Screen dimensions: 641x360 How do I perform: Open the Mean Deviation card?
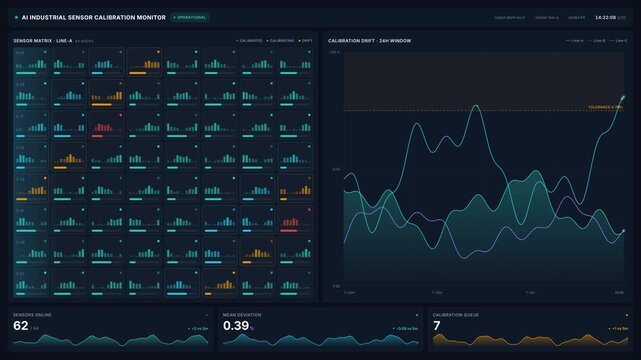pyautogui.click(x=320, y=330)
